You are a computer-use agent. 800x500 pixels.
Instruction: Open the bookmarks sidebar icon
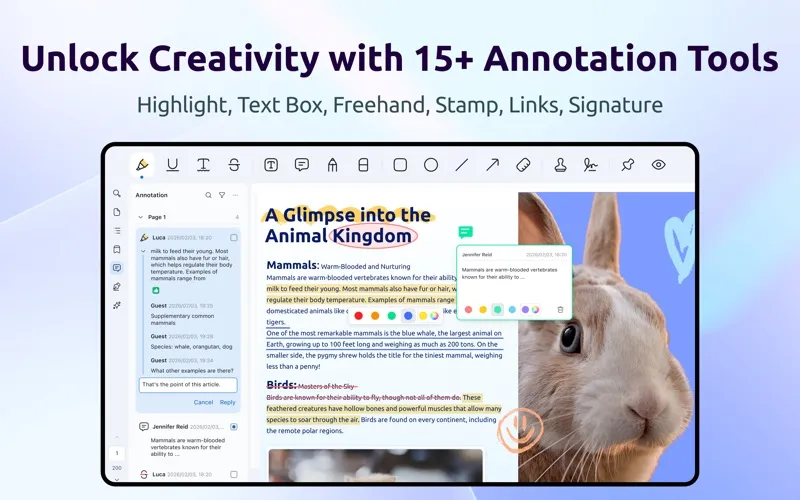[117, 249]
